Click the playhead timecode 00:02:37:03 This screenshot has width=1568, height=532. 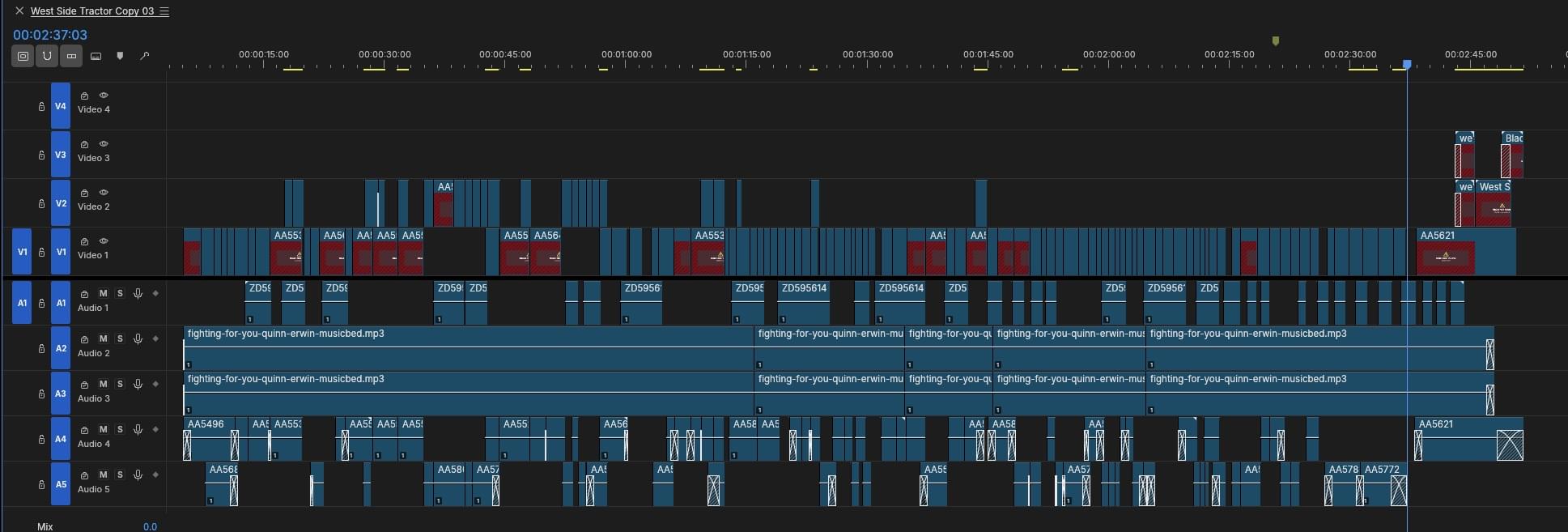(x=50, y=35)
